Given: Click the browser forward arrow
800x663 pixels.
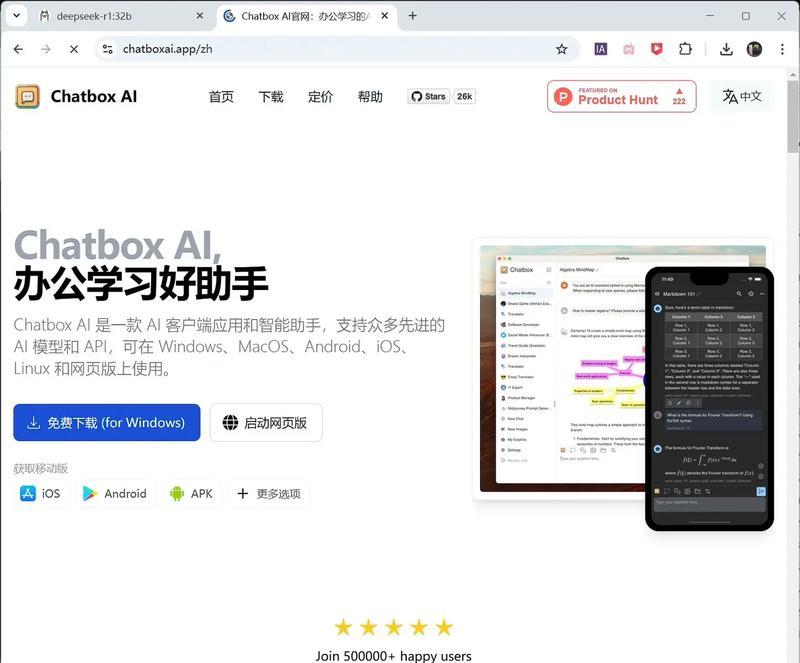Looking at the screenshot, I should click(46, 49).
